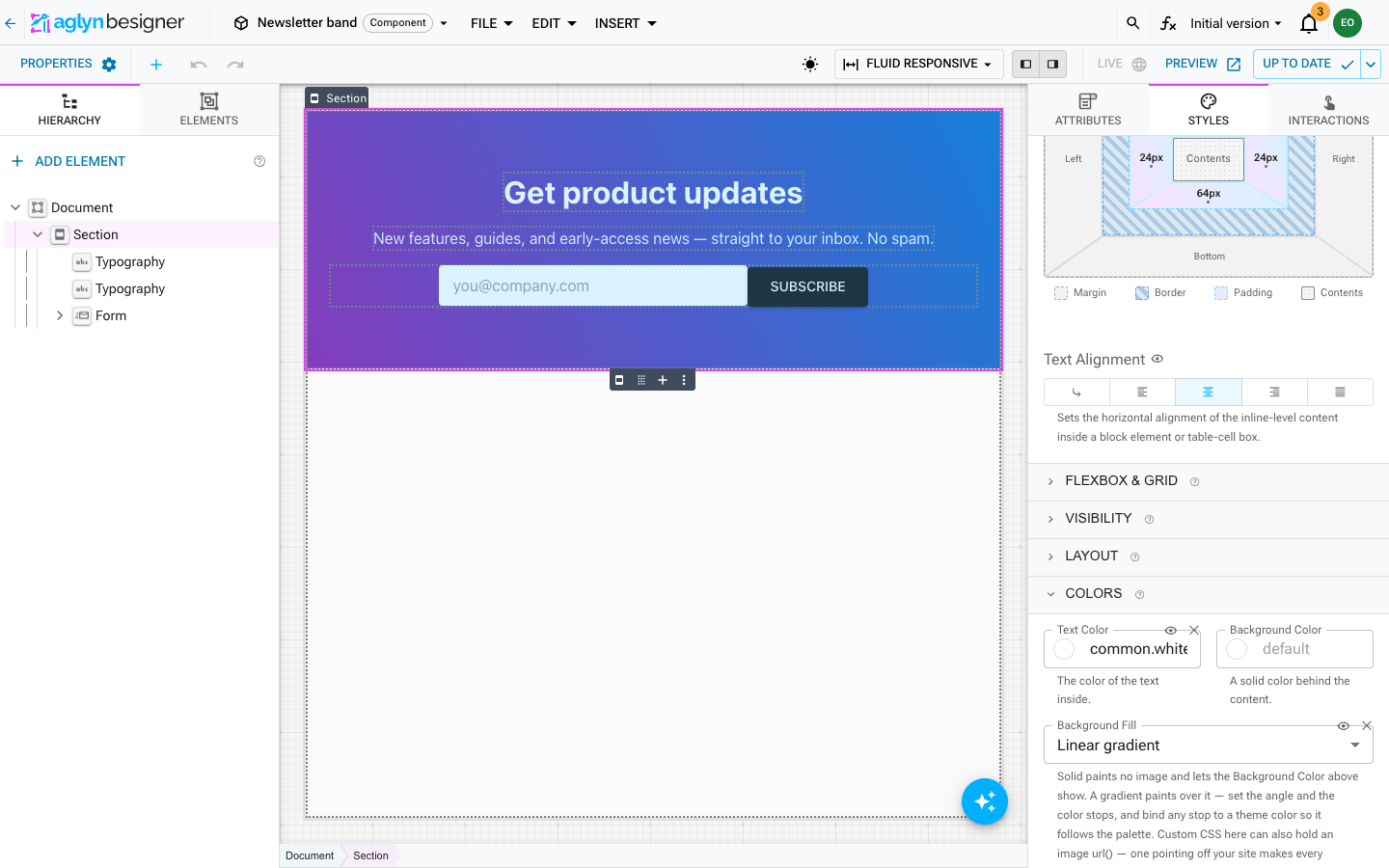This screenshot has height=868, width=1389.
Task: Open the search magnifier icon
Action: coord(1133,23)
